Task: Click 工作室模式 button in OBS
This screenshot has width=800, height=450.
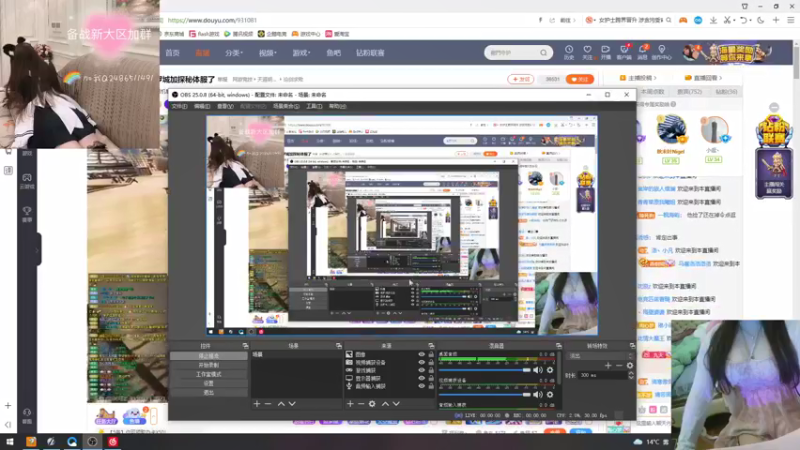Action: point(209,374)
